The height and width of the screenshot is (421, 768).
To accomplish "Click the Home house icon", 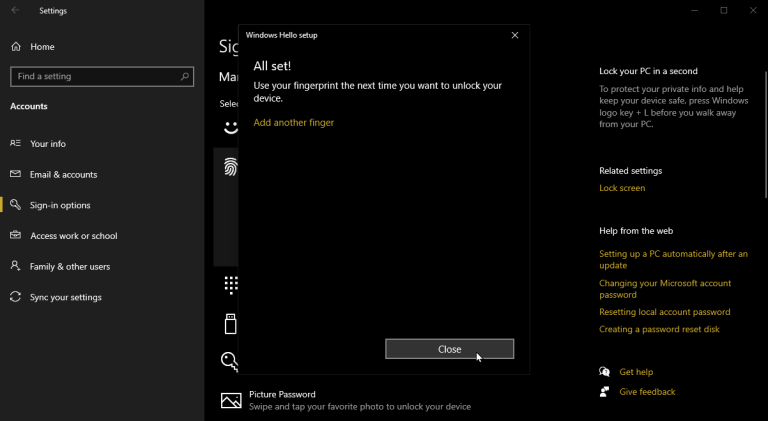I will point(16,47).
